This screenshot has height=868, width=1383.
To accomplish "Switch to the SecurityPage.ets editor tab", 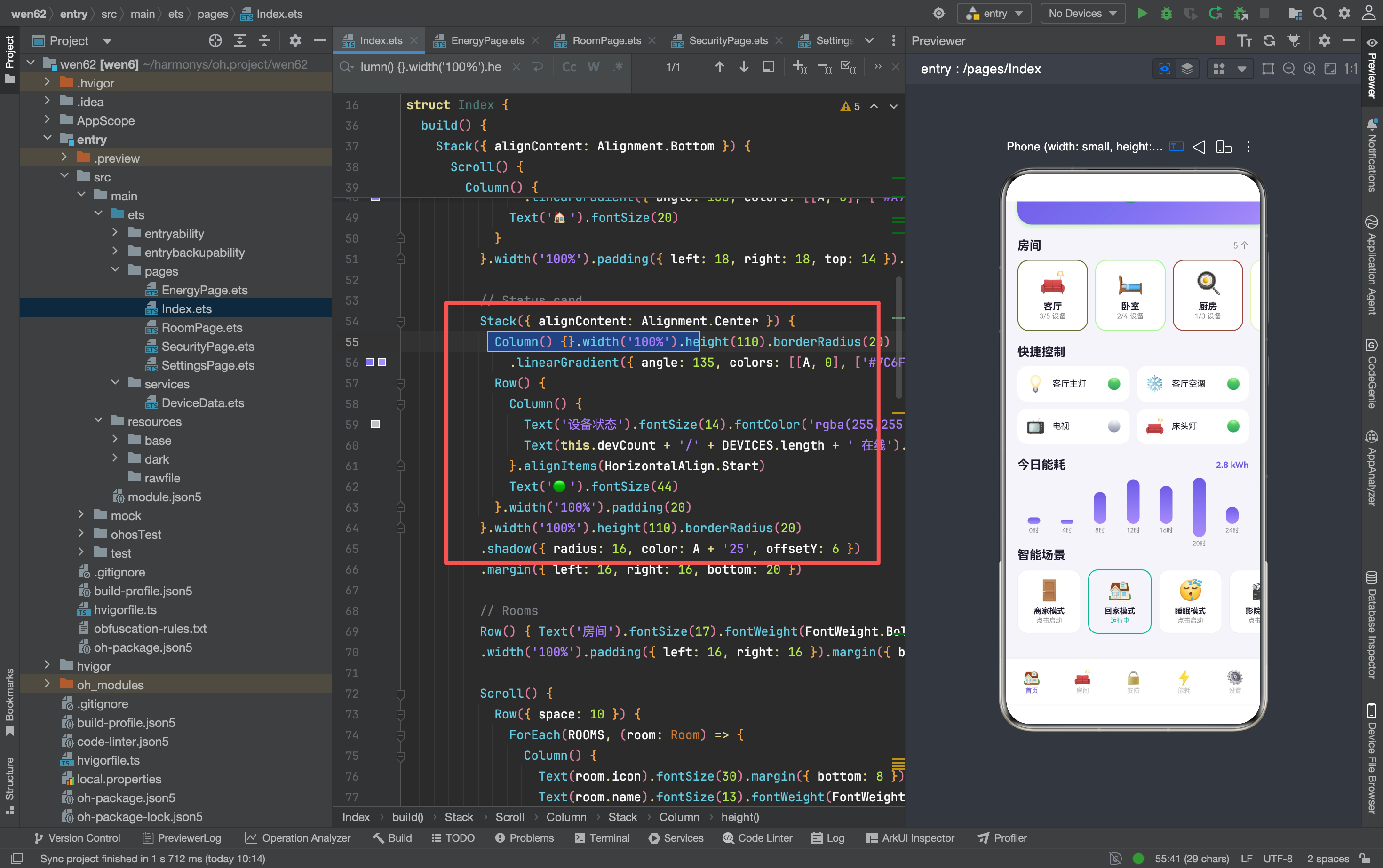I will (x=727, y=40).
